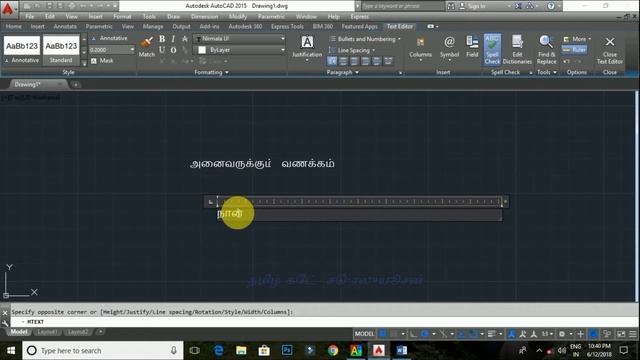Viewport: 640px width, 360px height.
Task: Click the Match text formatting brush
Action: (x=147, y=46)
